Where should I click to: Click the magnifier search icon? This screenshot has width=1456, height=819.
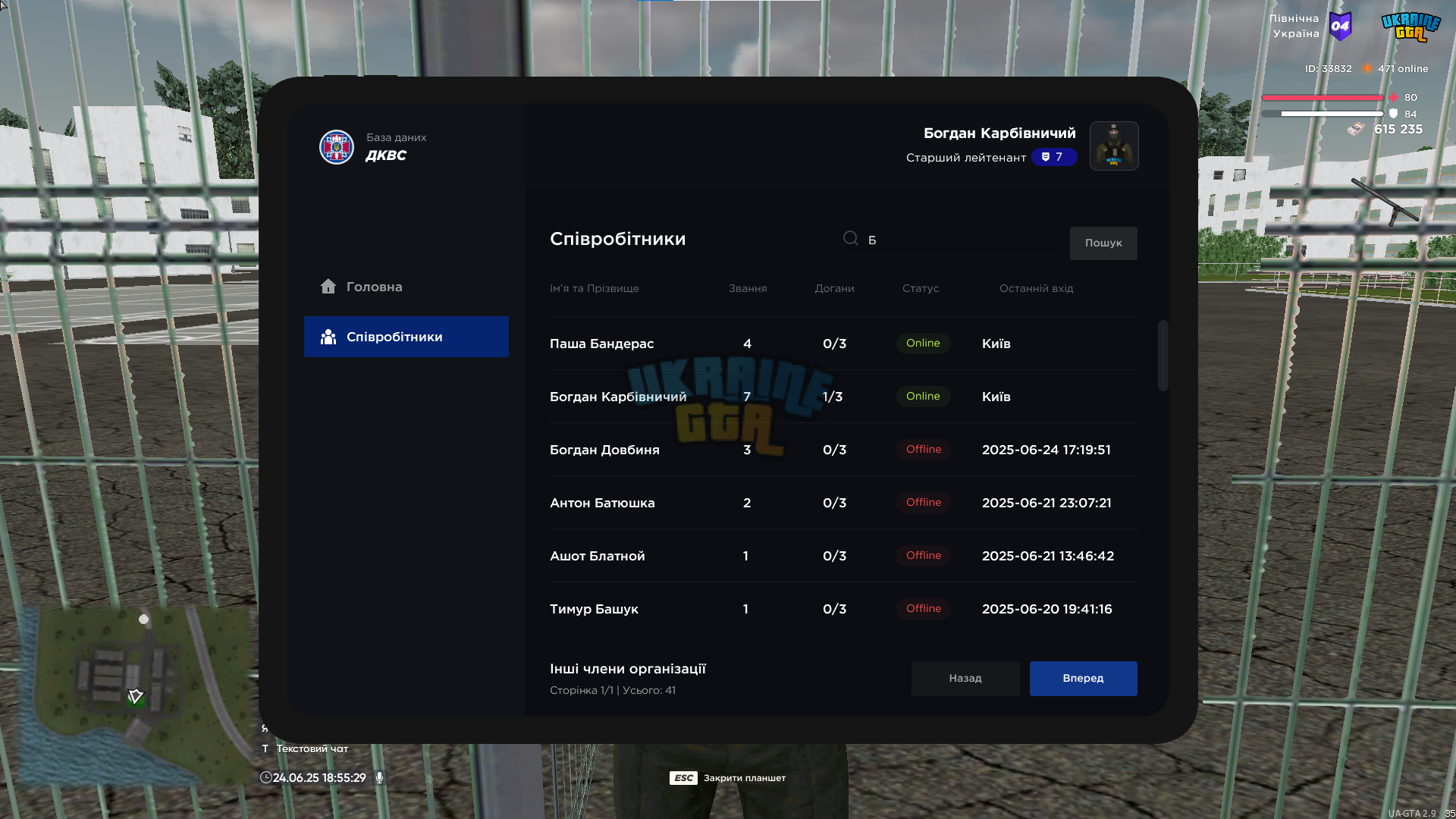(851, 239)
